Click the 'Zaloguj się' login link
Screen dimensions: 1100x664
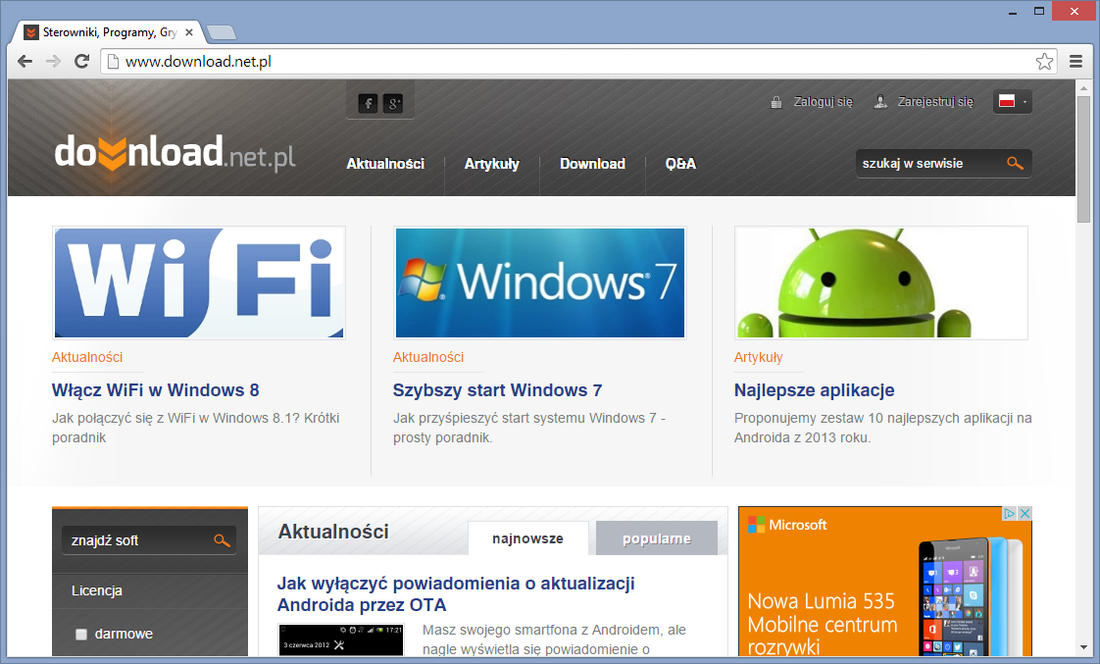pyautogui.click(x=823, y=102)
